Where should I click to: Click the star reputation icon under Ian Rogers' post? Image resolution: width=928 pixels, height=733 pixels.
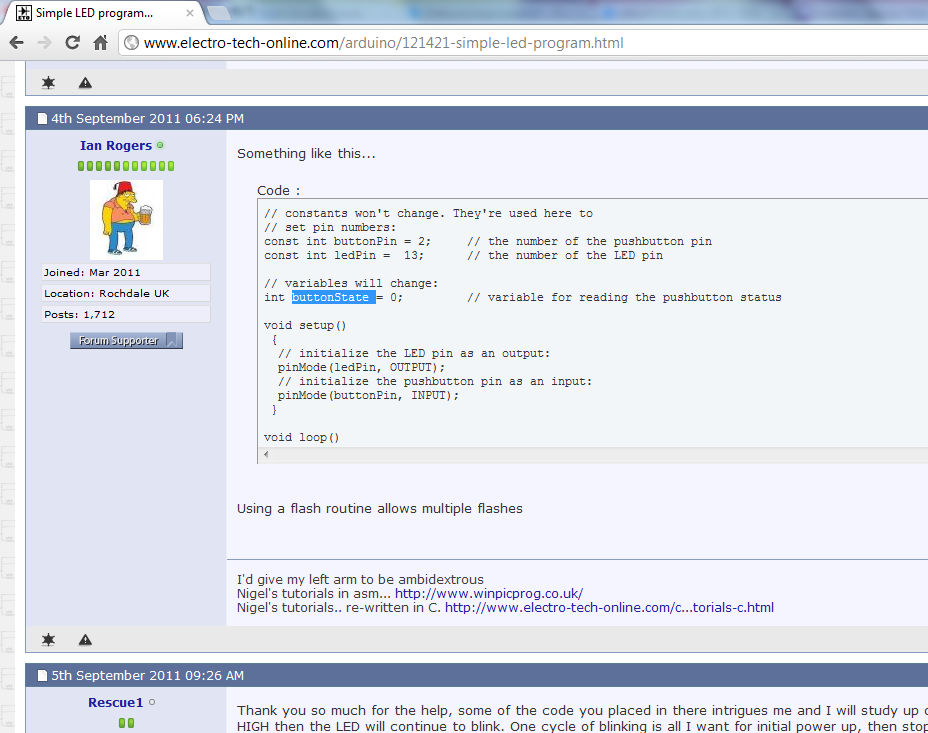pyautogui.click(x=48, y=639)
